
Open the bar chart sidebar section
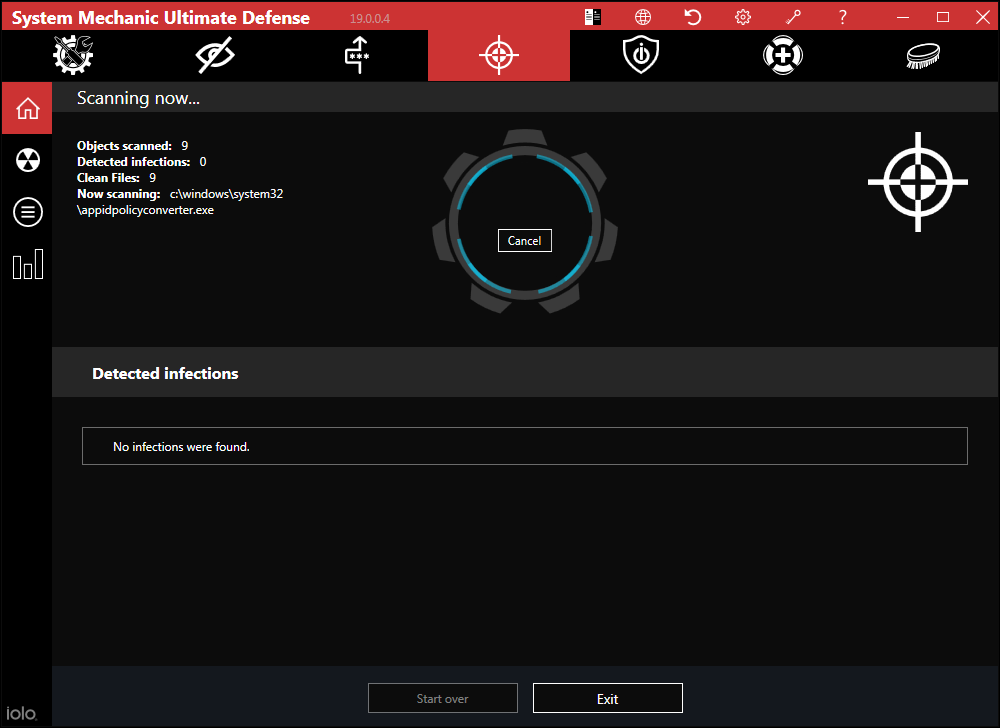pos(27,264)
